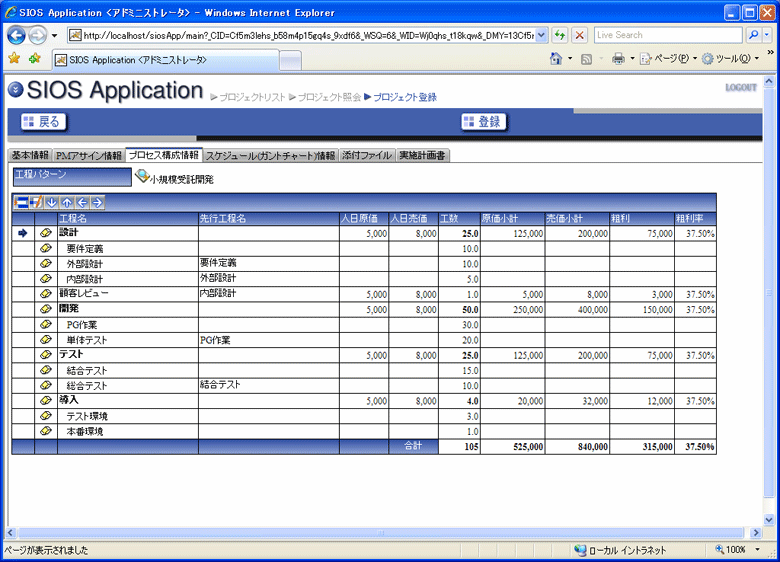
Task: Open the ページ(P) menu dropdown
Action: 695,59
